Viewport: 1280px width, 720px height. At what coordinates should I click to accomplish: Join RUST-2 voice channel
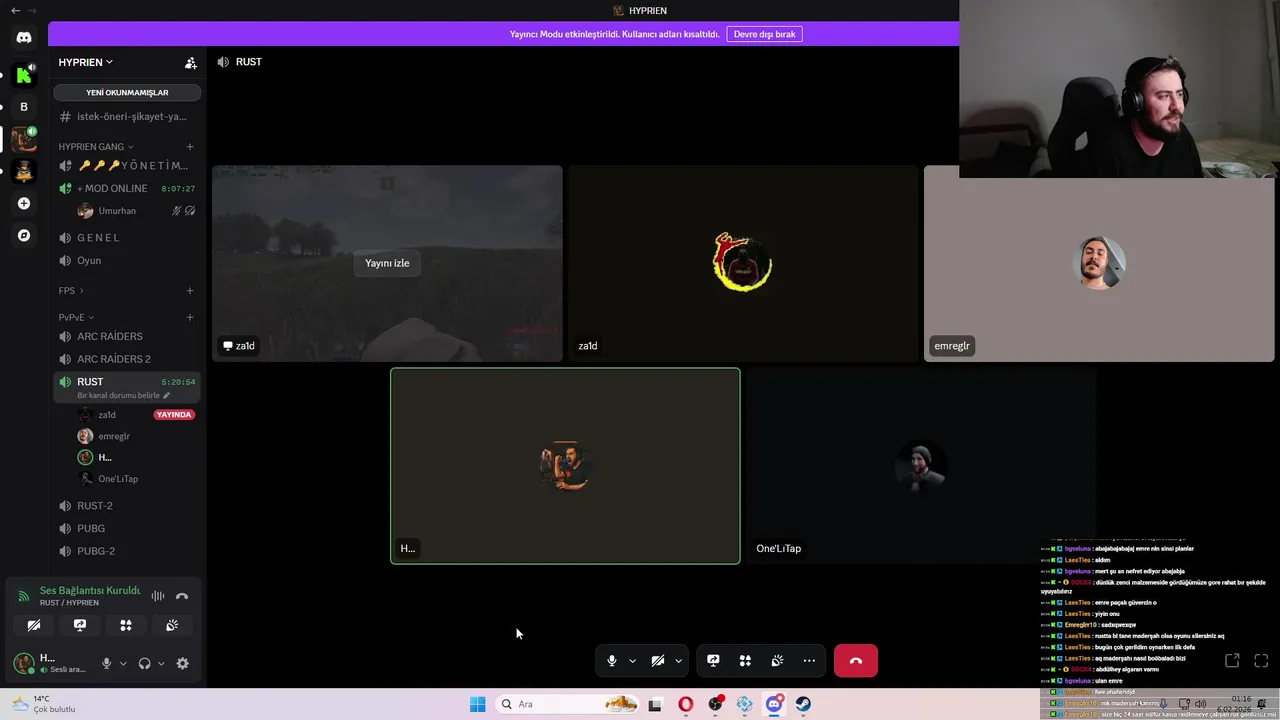point(127,506)
